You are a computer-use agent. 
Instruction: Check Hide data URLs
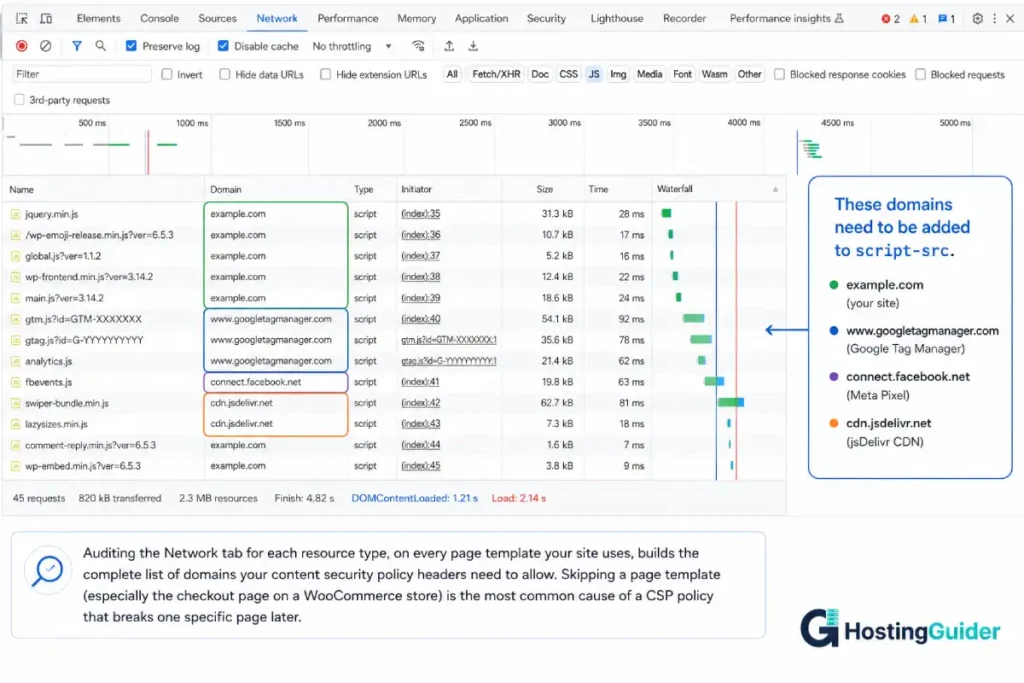tap(225, 74)
